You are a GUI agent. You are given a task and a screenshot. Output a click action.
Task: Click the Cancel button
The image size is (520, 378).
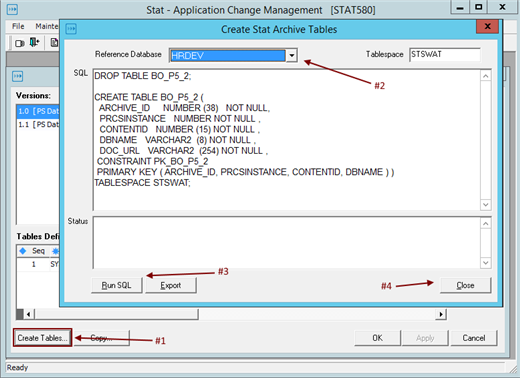[x=474, y=338]
